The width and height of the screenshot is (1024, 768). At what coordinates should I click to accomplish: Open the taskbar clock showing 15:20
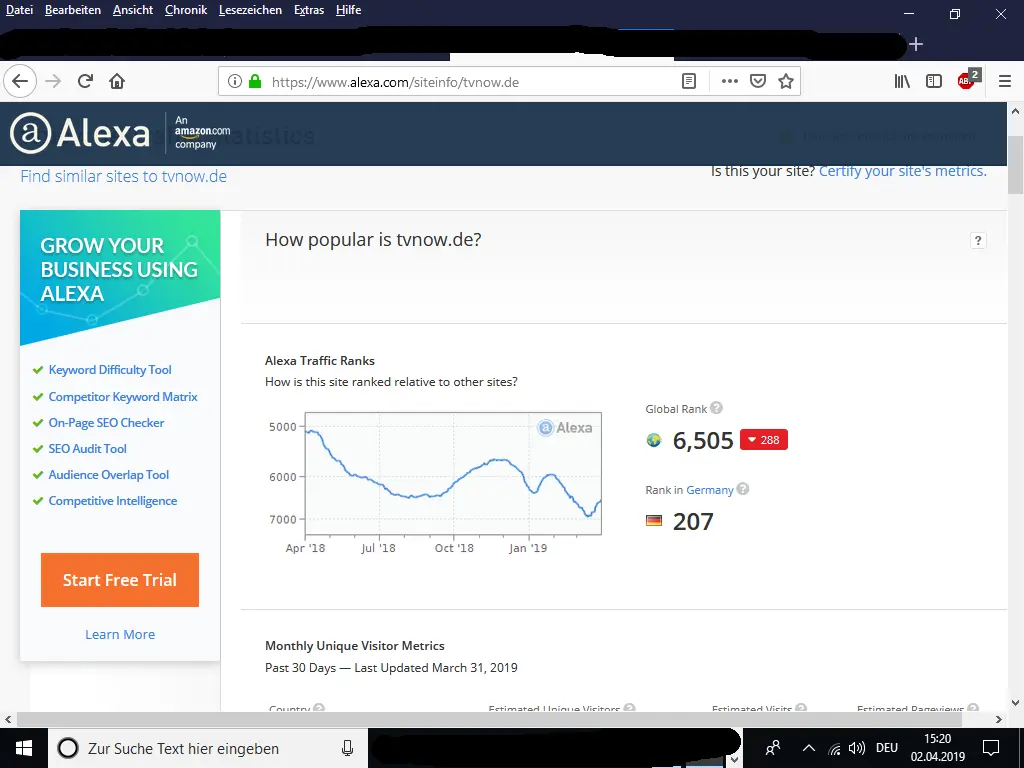click(x=938, y=748)
